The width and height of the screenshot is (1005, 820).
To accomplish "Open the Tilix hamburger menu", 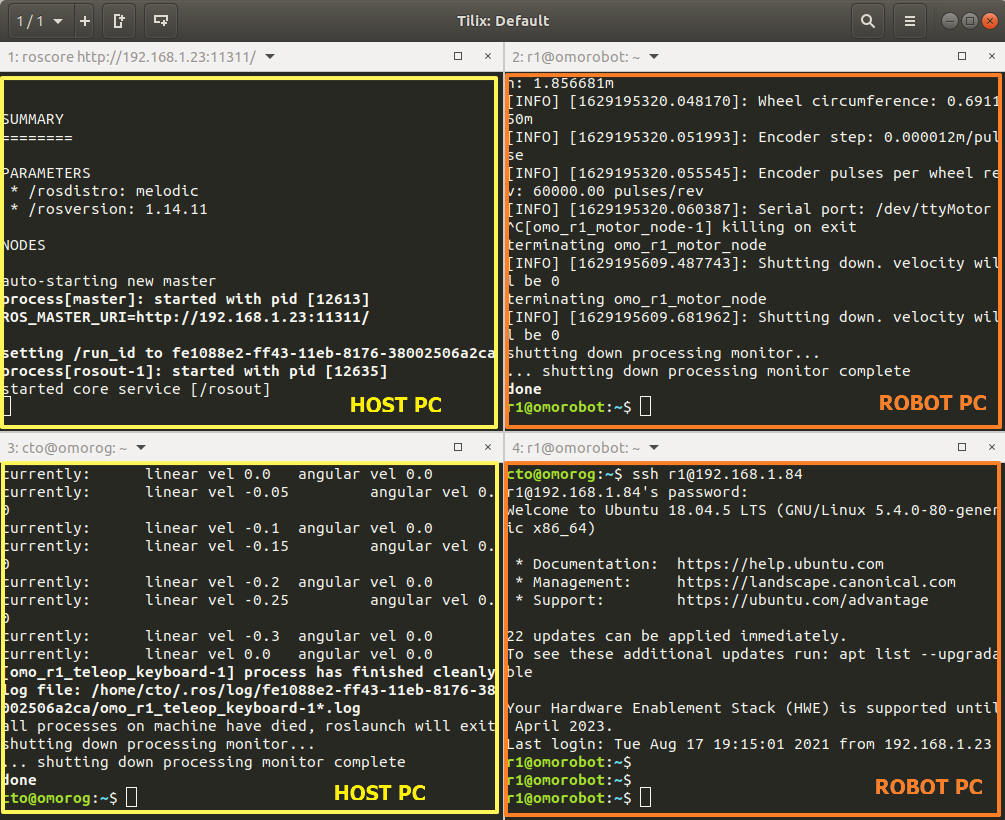I will tap(909, 21).
